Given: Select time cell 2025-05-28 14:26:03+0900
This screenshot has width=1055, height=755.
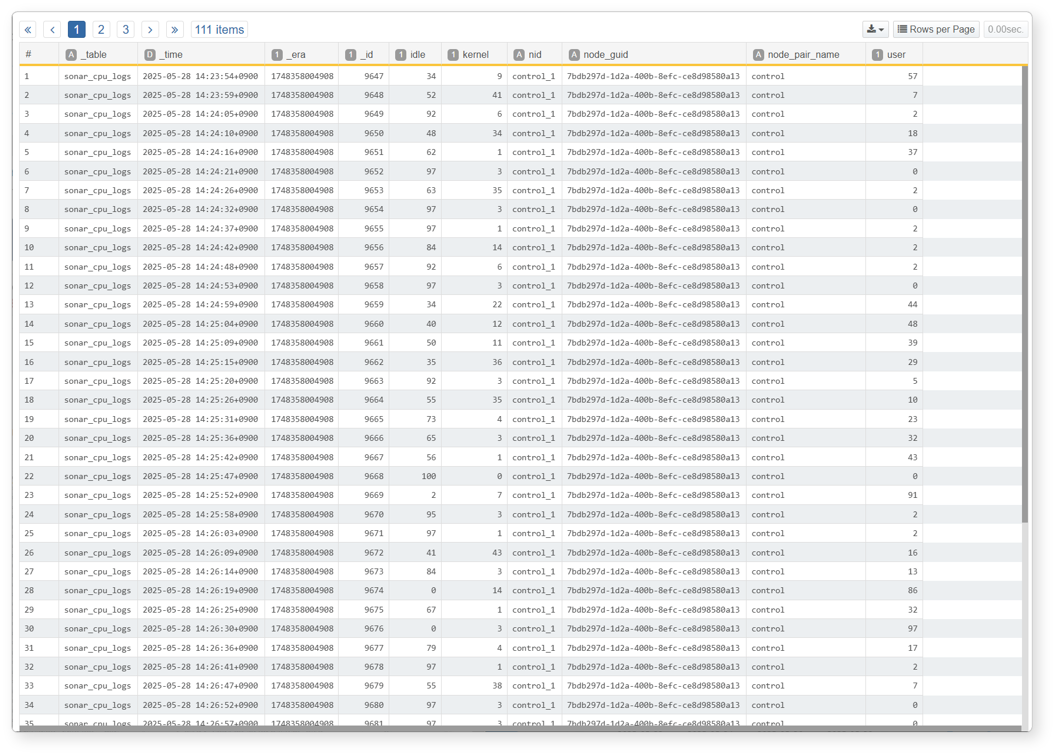Looking at the screenshot, I should [201, 534].
